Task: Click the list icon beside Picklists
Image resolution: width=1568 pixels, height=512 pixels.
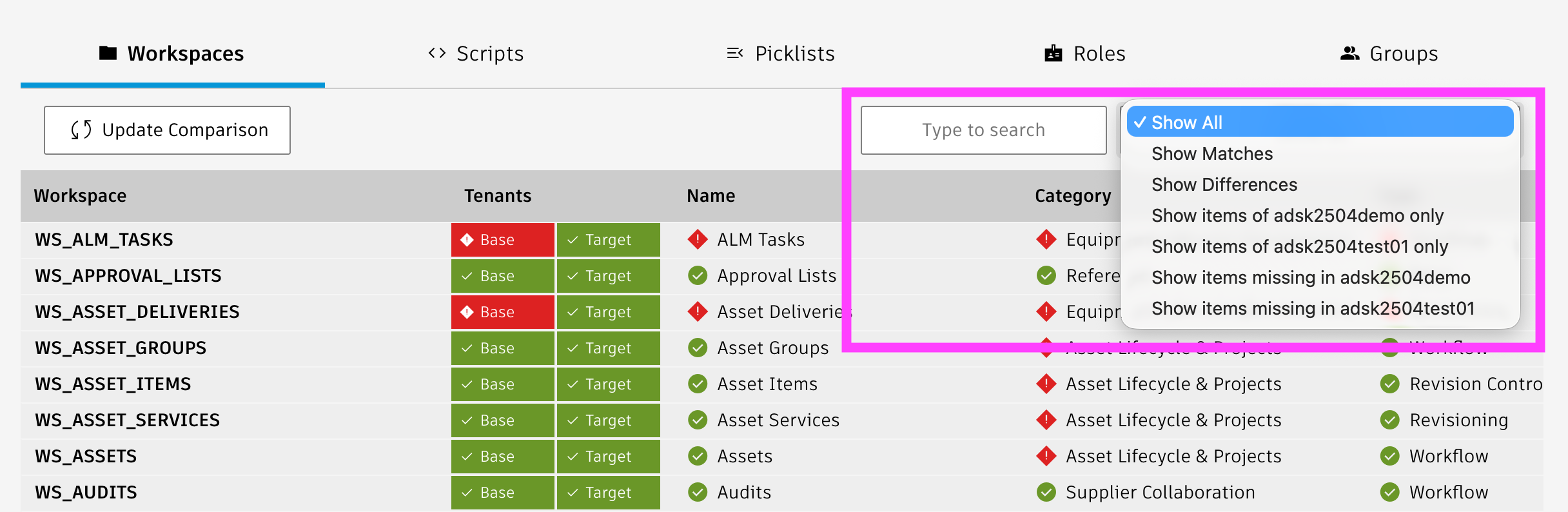Action: point(735,53)
